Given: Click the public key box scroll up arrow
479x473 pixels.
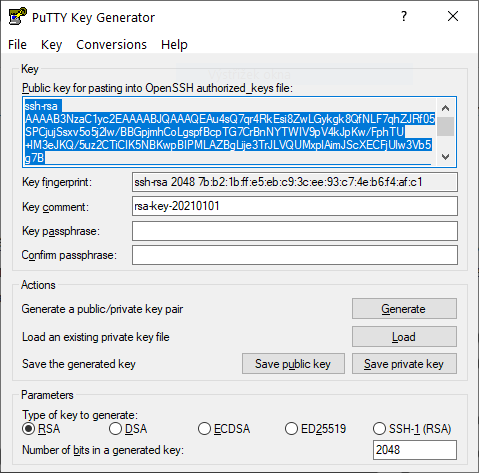Looking at the screenshot, I should (x=445, y=108).
